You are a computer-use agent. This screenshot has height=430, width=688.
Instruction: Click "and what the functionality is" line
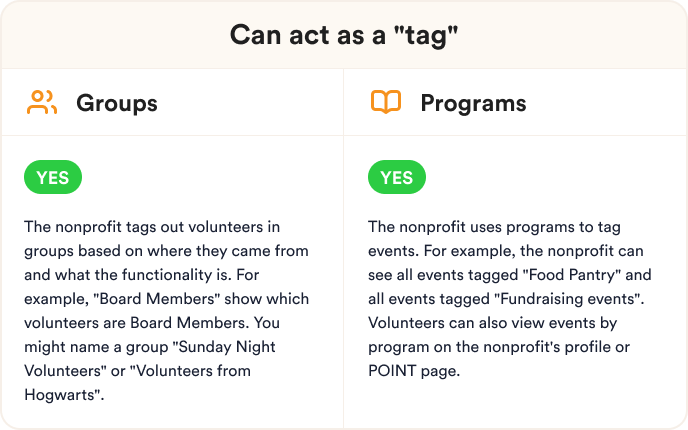pos(128,275)
